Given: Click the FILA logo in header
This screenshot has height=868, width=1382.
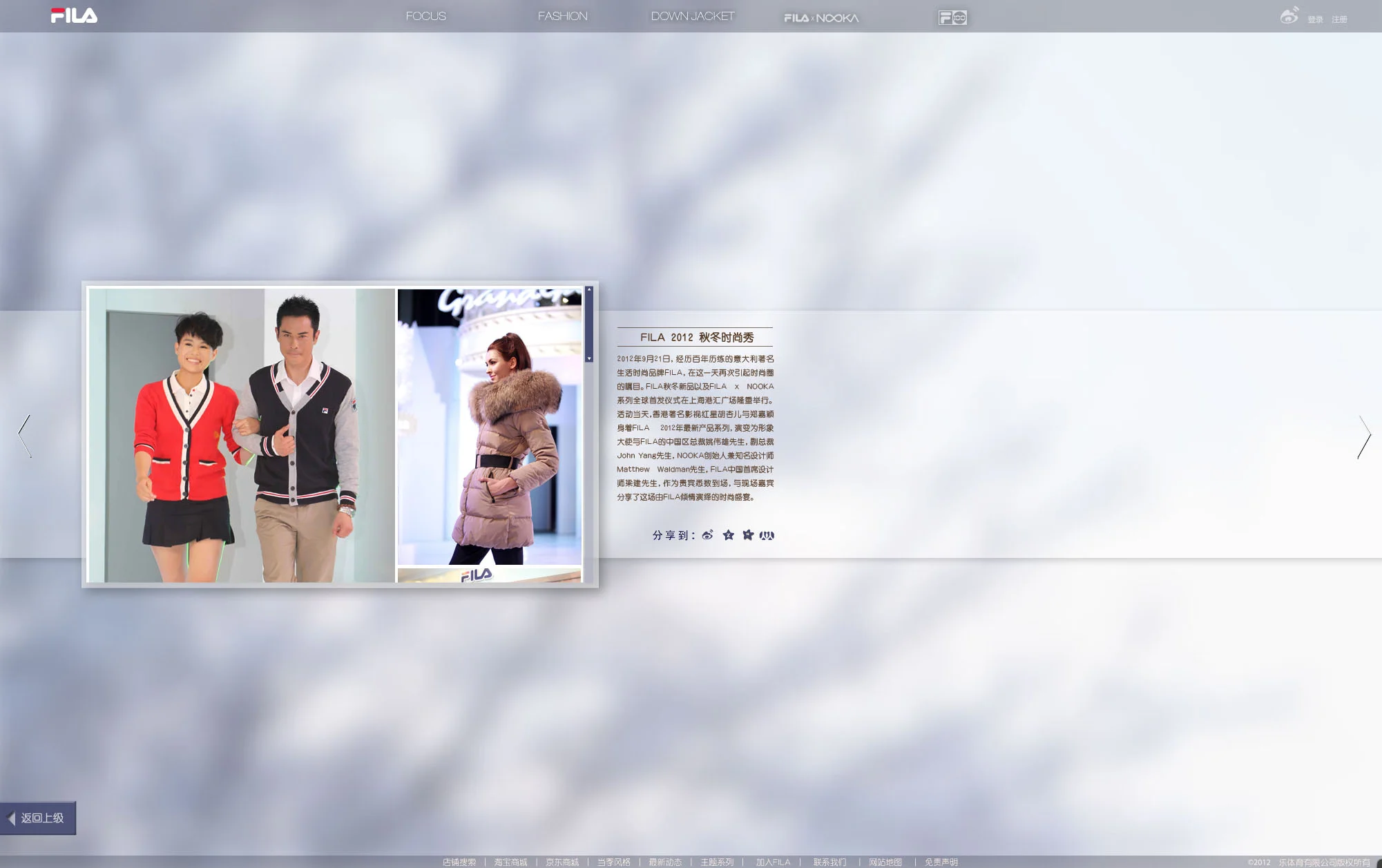Looking at the screenshot, I should pos(74,15).
